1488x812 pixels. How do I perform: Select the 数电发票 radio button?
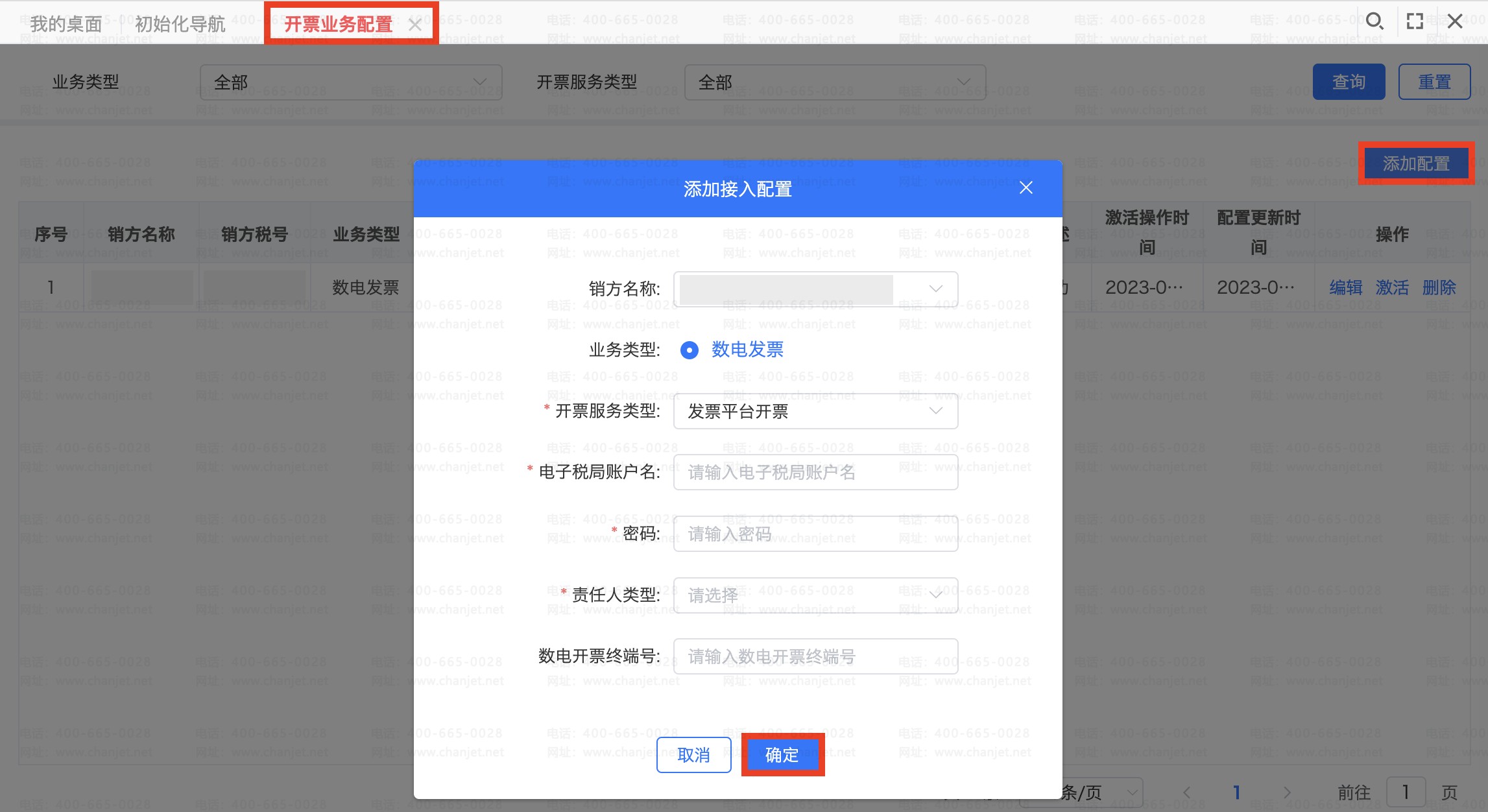(x=689, y=350)
